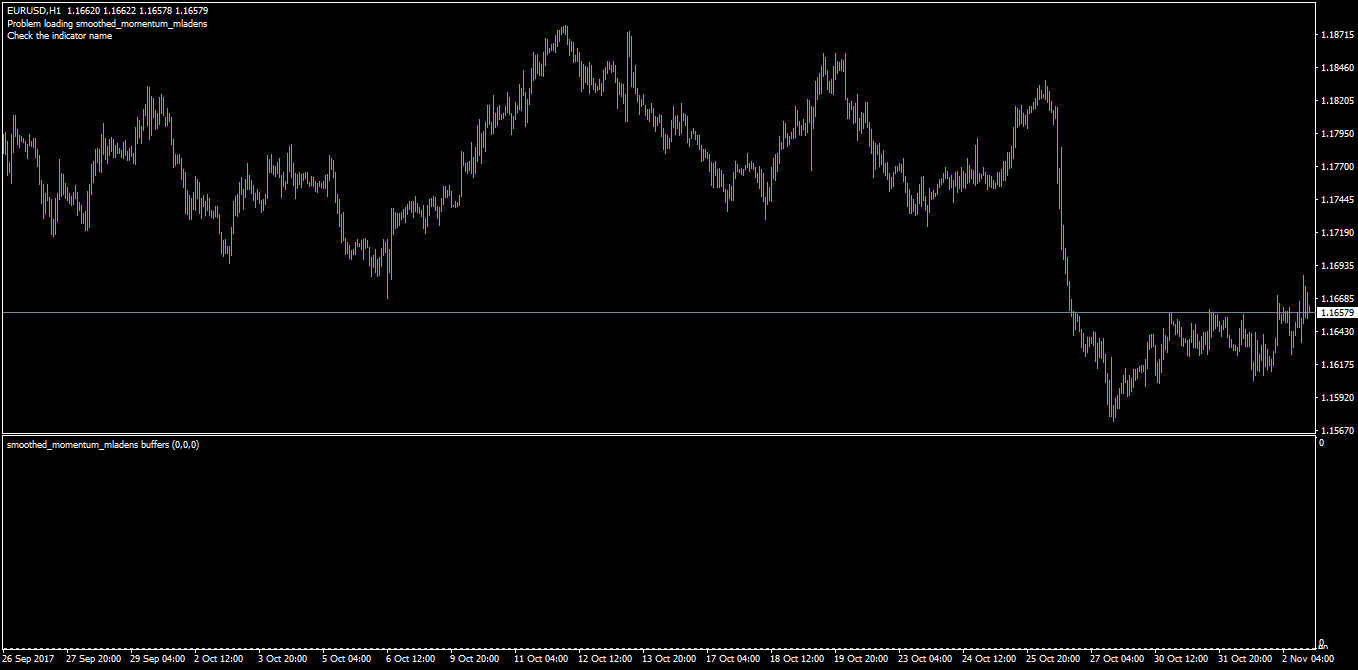Select the smoothed_momentum_mladens buffers (0,0,0) label
This screenshot has height=670, width=1358.
pos(103,444)
